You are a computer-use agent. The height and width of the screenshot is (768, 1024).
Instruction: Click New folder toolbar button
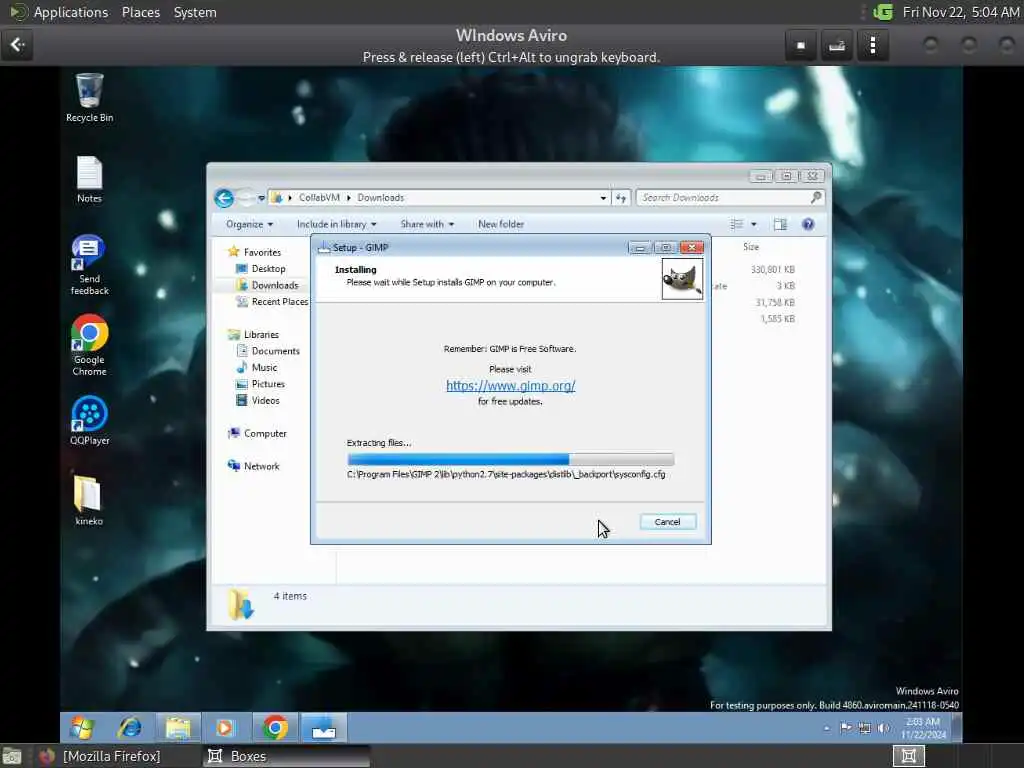501,224
